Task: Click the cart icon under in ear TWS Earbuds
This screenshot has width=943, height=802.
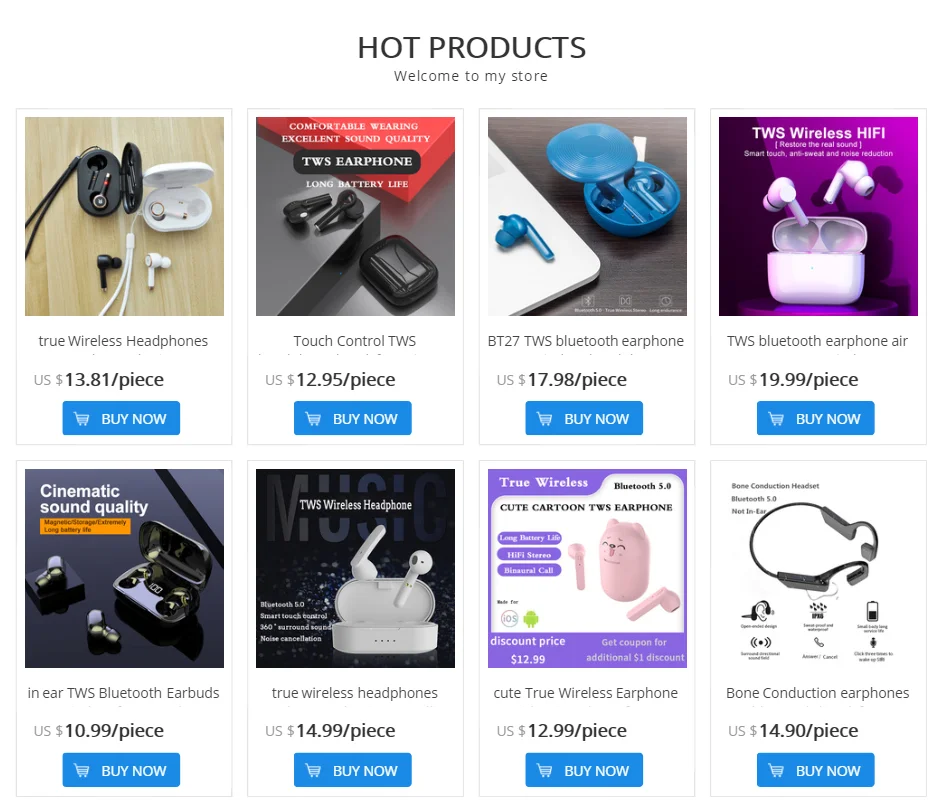Action: 81,770
